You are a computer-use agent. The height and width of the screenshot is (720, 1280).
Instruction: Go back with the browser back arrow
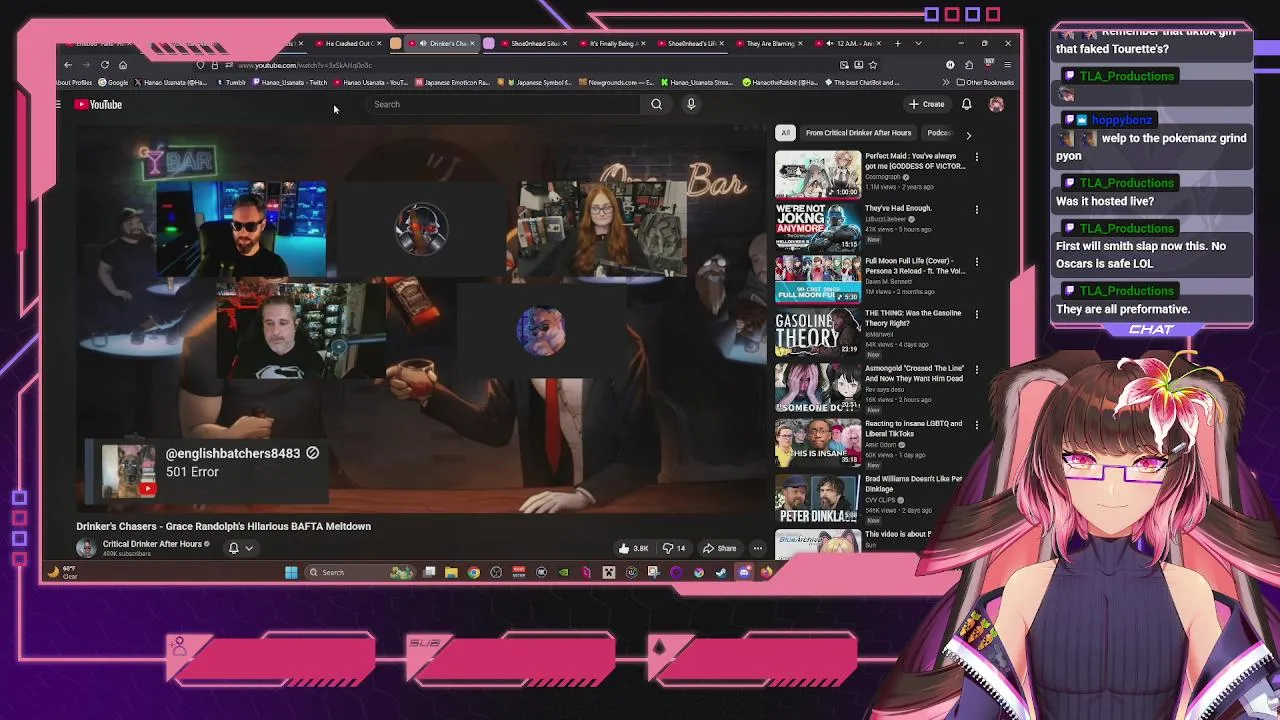pos(68,65)
